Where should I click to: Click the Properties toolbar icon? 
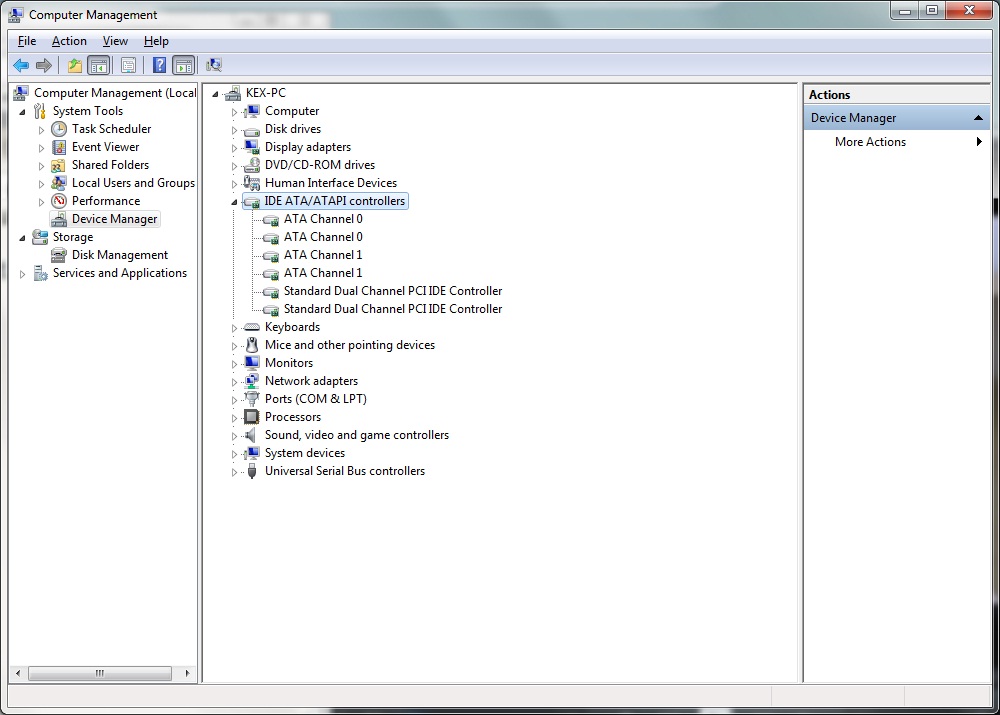coord(128,65)
